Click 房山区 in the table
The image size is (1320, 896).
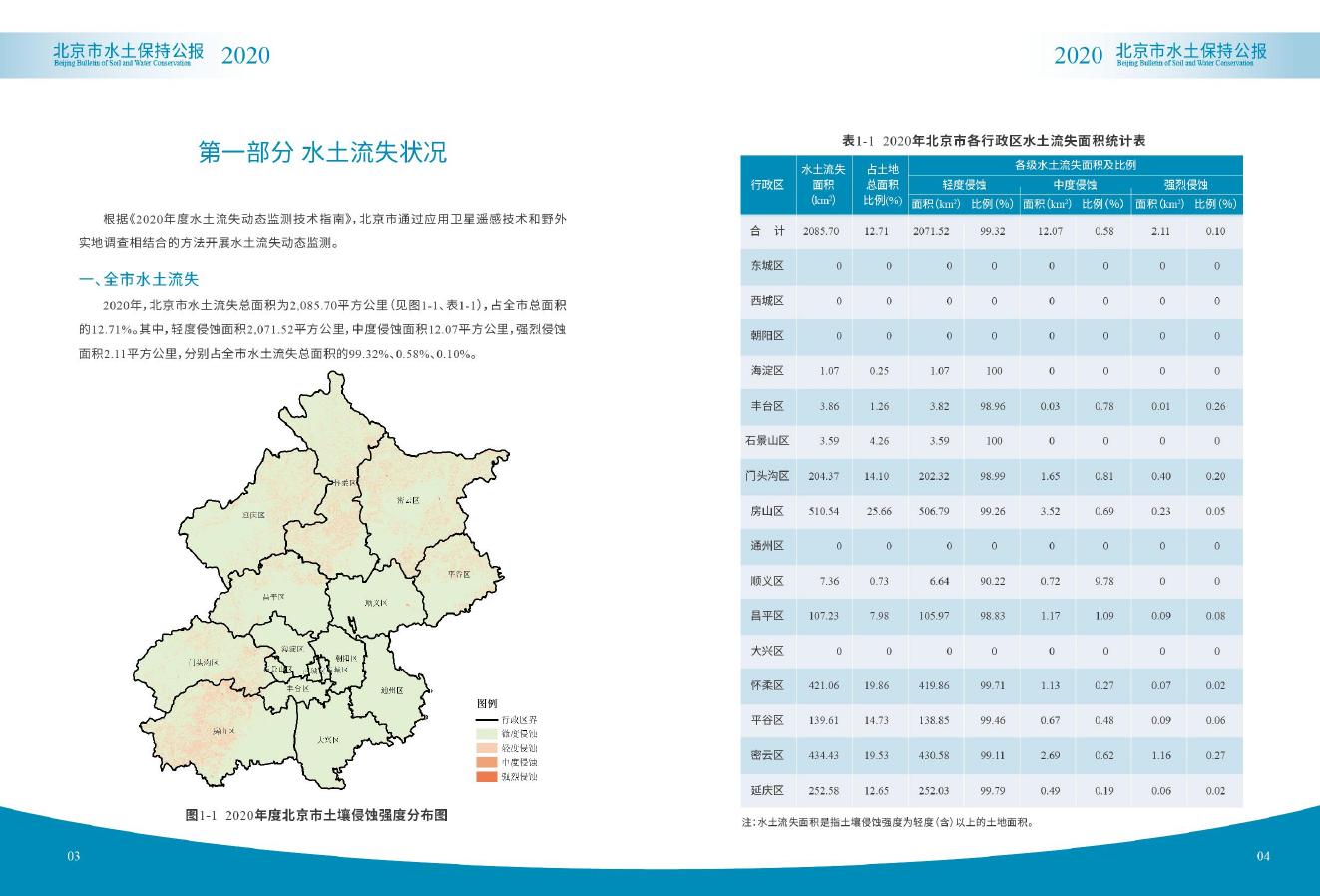click(x=767, y=511)
